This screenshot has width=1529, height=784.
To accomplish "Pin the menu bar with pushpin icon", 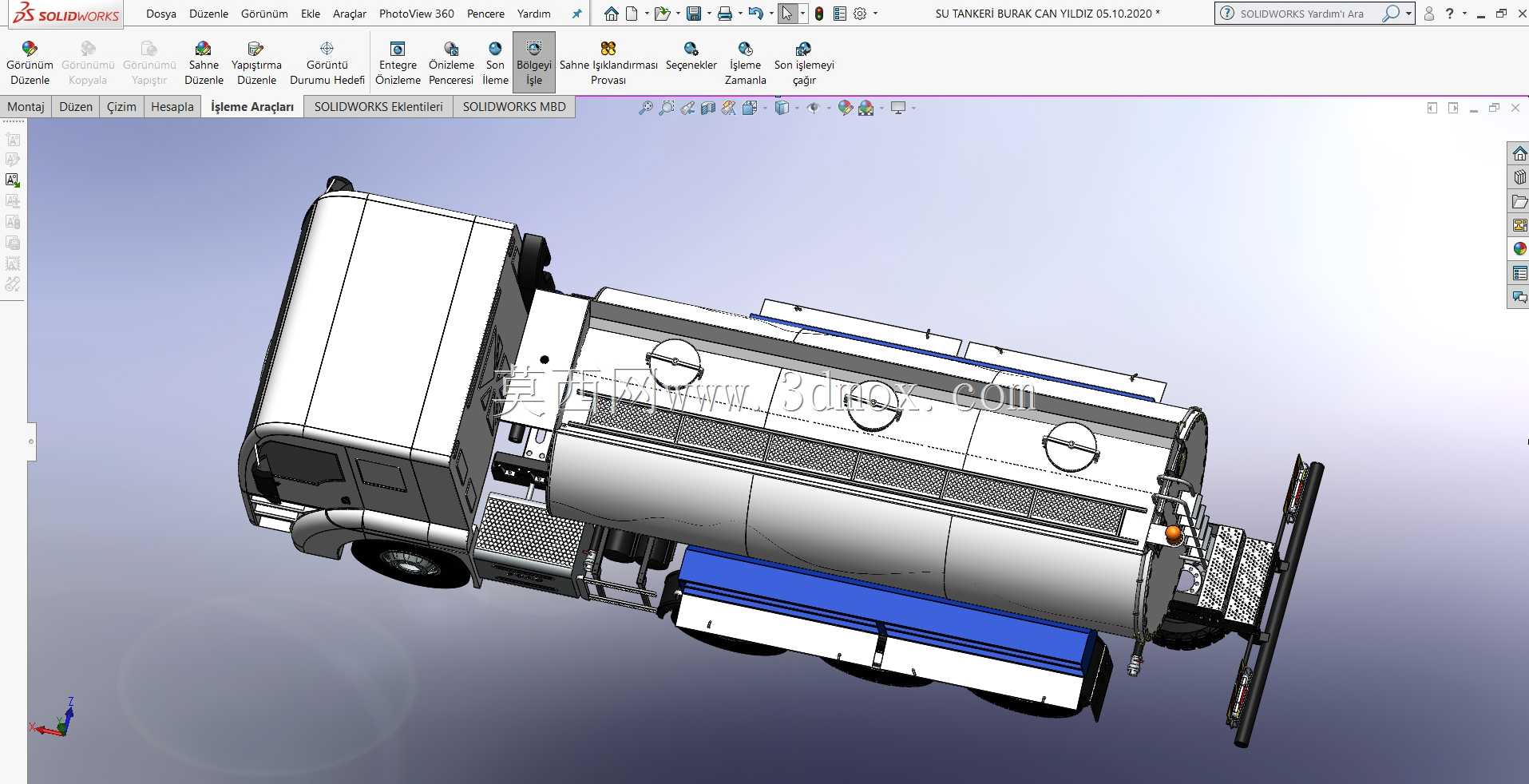I will click(x=576, y=14).
